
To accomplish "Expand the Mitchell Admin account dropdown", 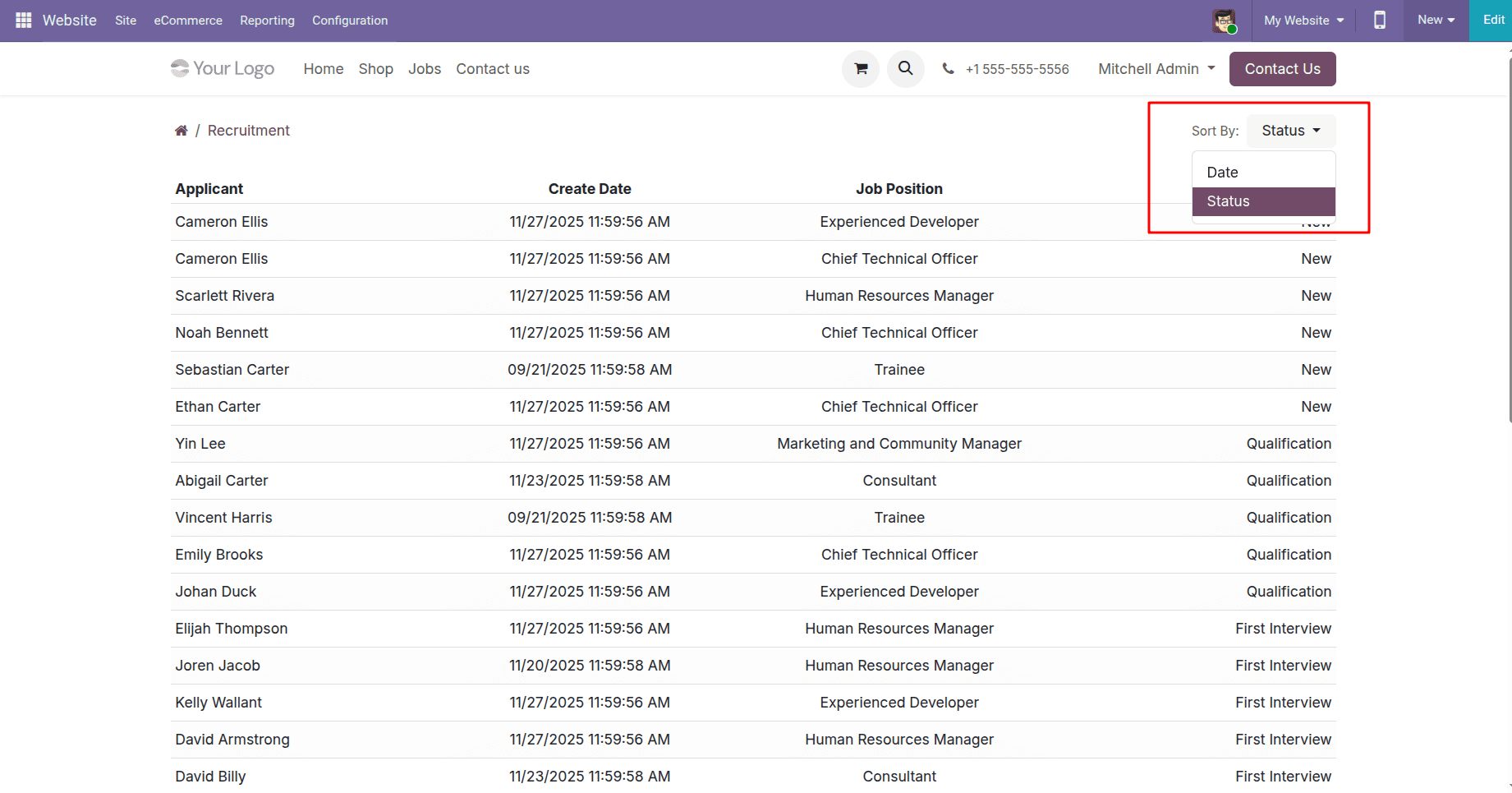I will click(x=1155, y=69).
